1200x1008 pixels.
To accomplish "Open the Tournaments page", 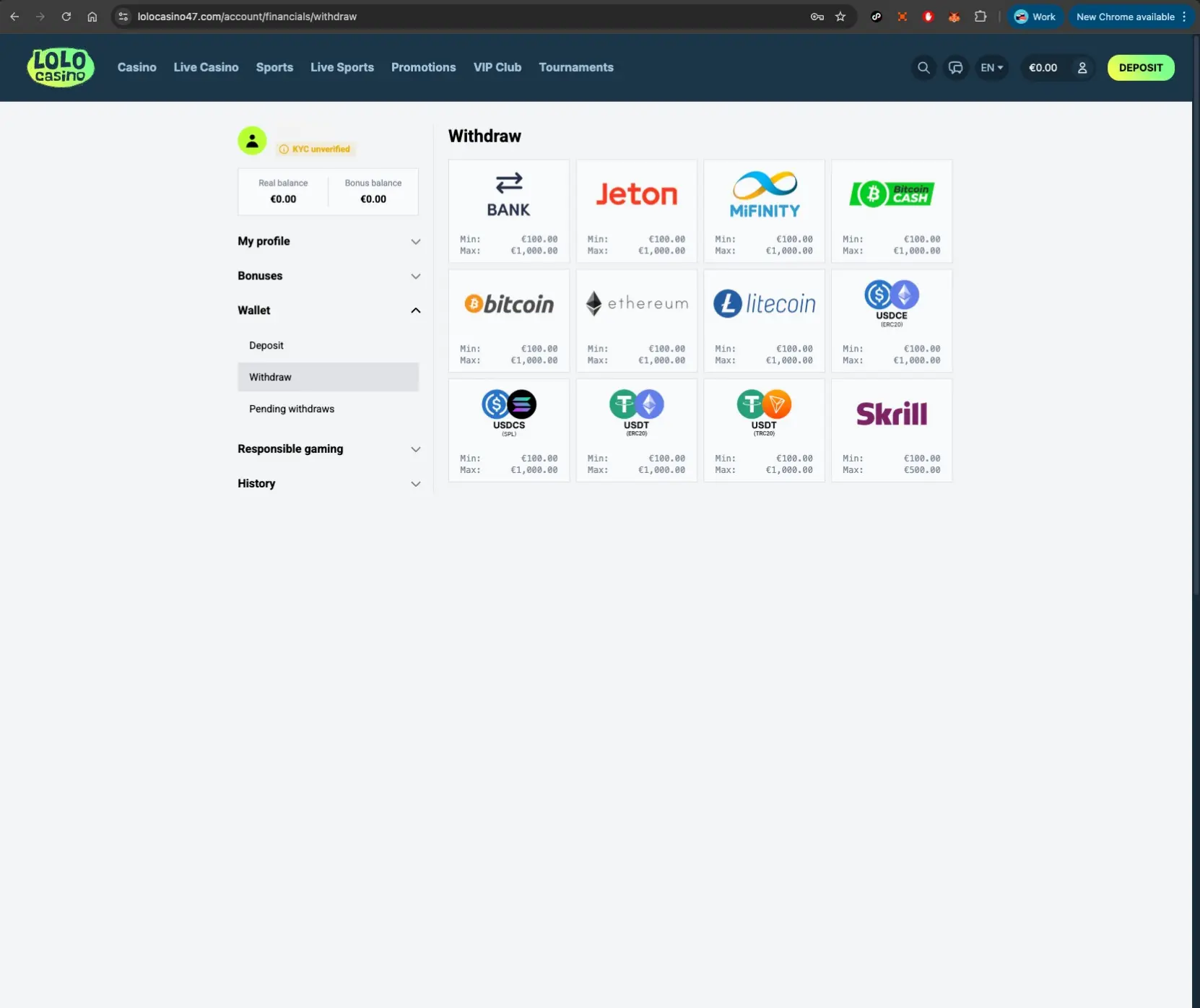I will coord(576,67).
